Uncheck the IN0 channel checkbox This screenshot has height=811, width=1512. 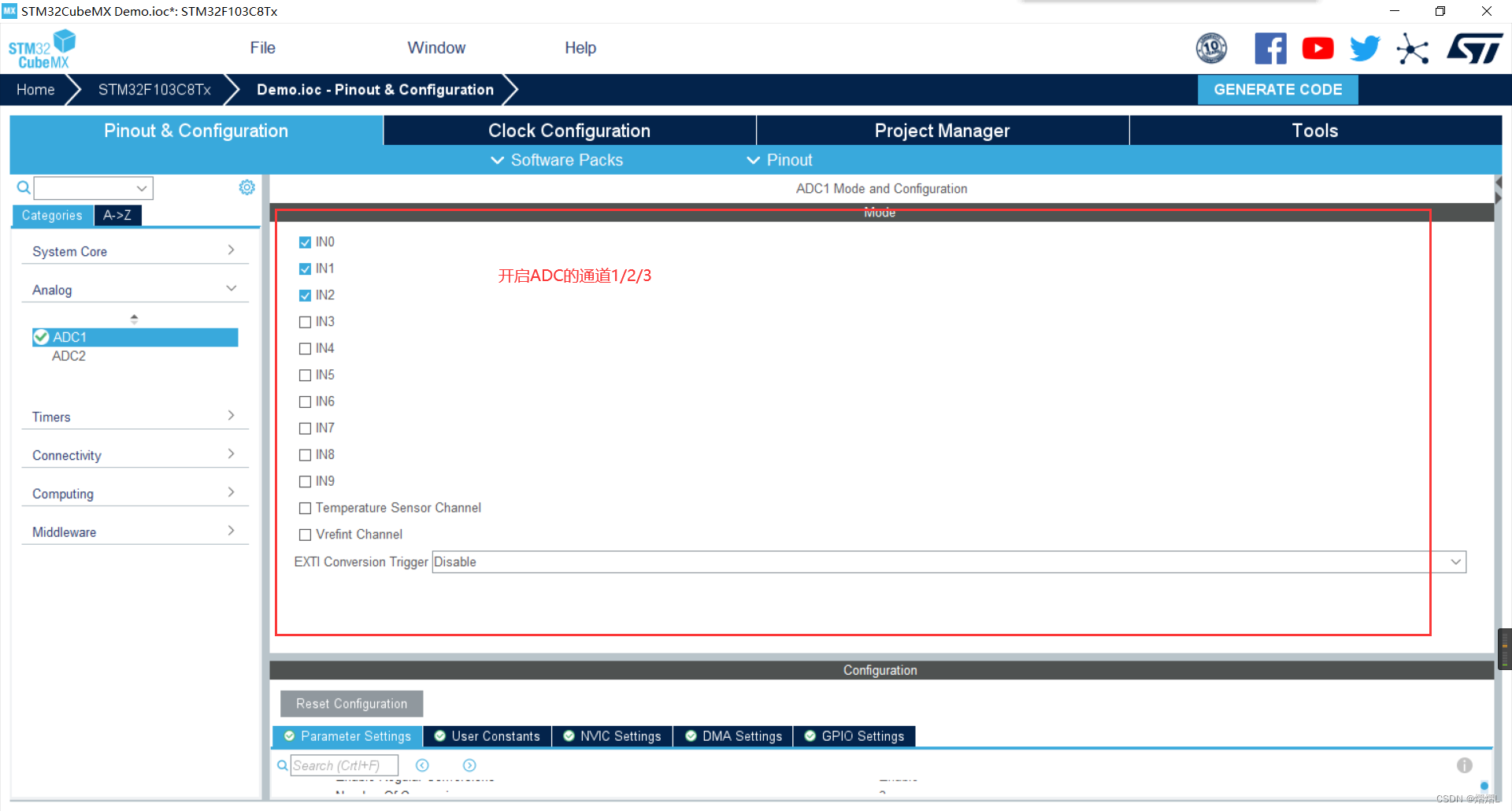click(305, 243)
